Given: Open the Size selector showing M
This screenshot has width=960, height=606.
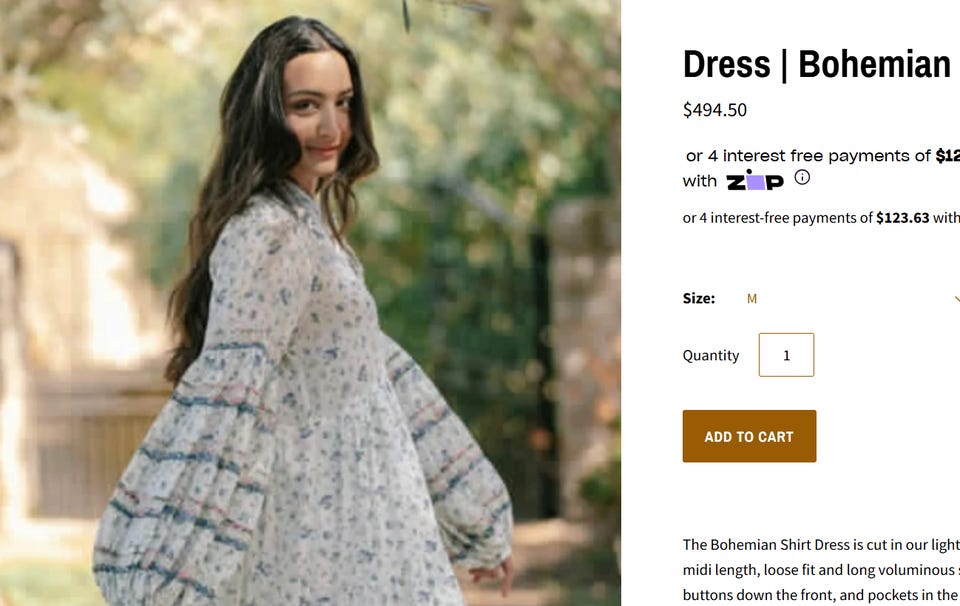Looking at the screenshot, I should pyautogui.click(x=850, y=298).
